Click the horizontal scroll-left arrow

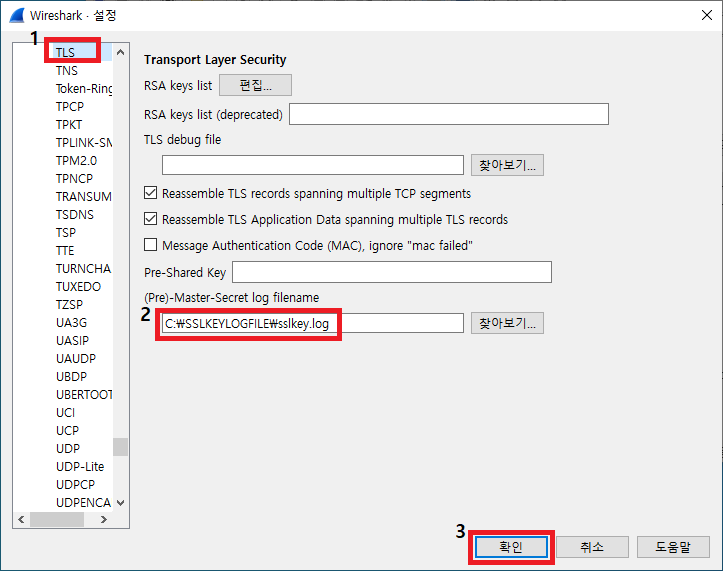(21, 519)
